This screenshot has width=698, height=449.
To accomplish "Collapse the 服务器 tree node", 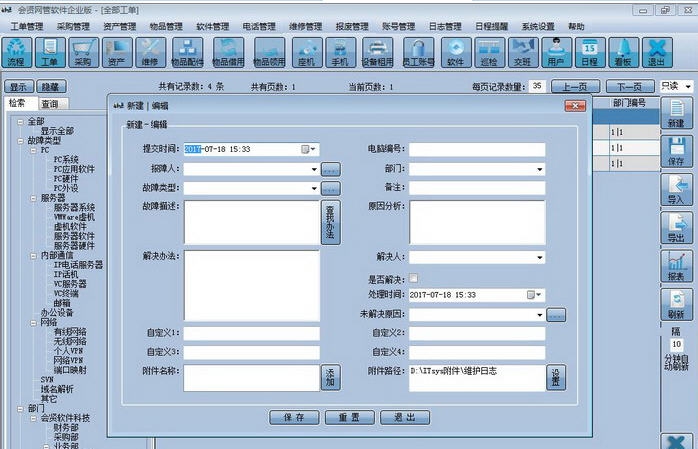I will [33, 198].
